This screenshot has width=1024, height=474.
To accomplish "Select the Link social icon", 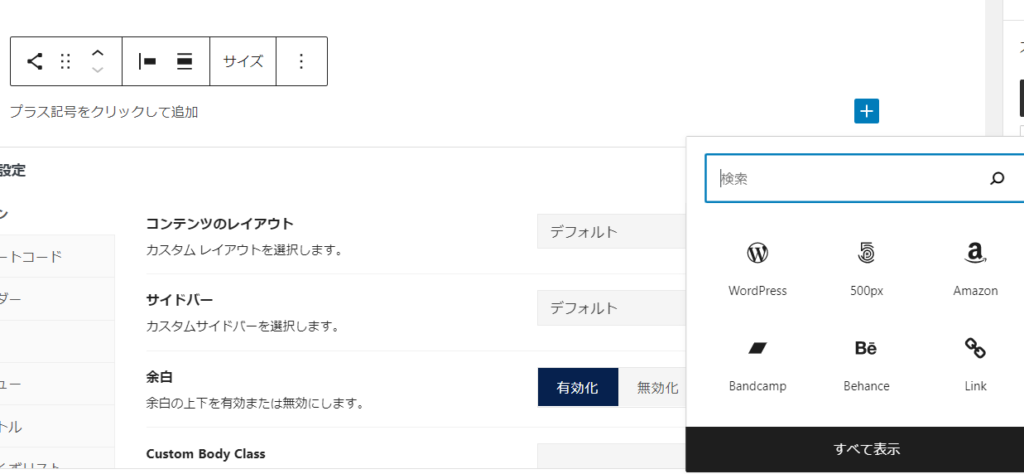I will [975, 362].
